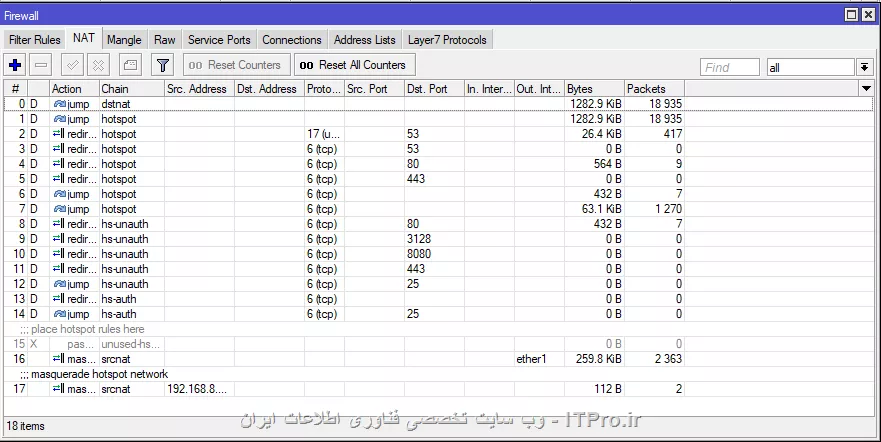Viewport: 881px width, 442px height.
Task: Click jump action icon in row 14
Action: click(59, 314)
